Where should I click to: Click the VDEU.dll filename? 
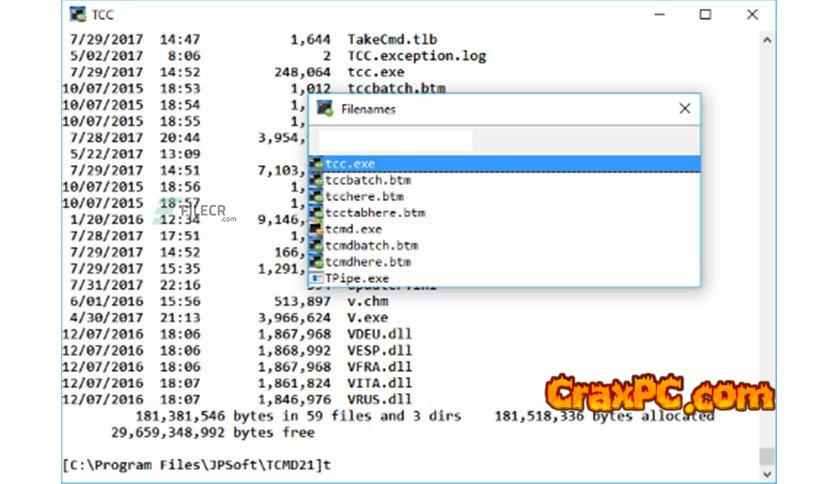(x=380, y=334)
